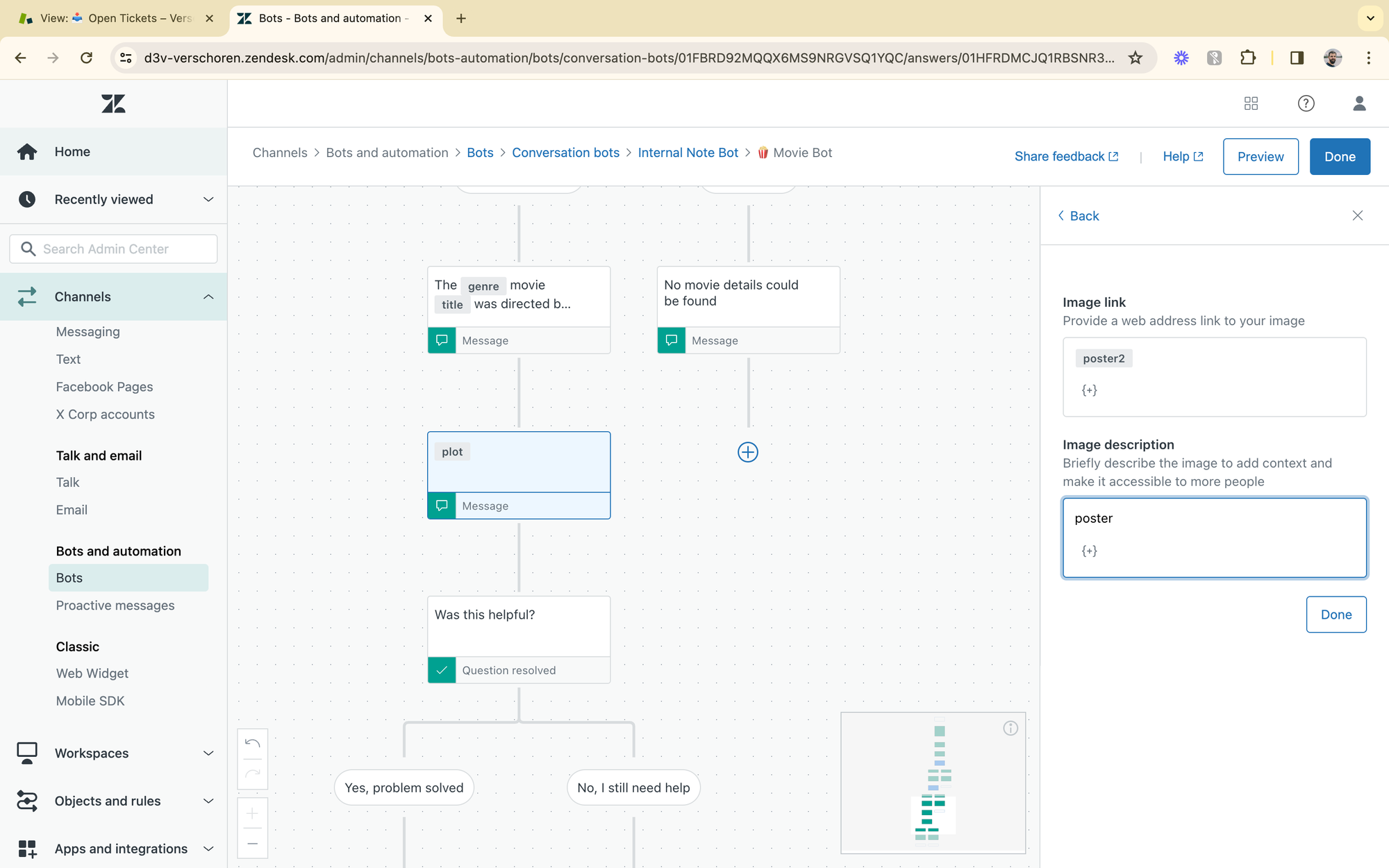Click the Search Admin Center field

[115, 249]
